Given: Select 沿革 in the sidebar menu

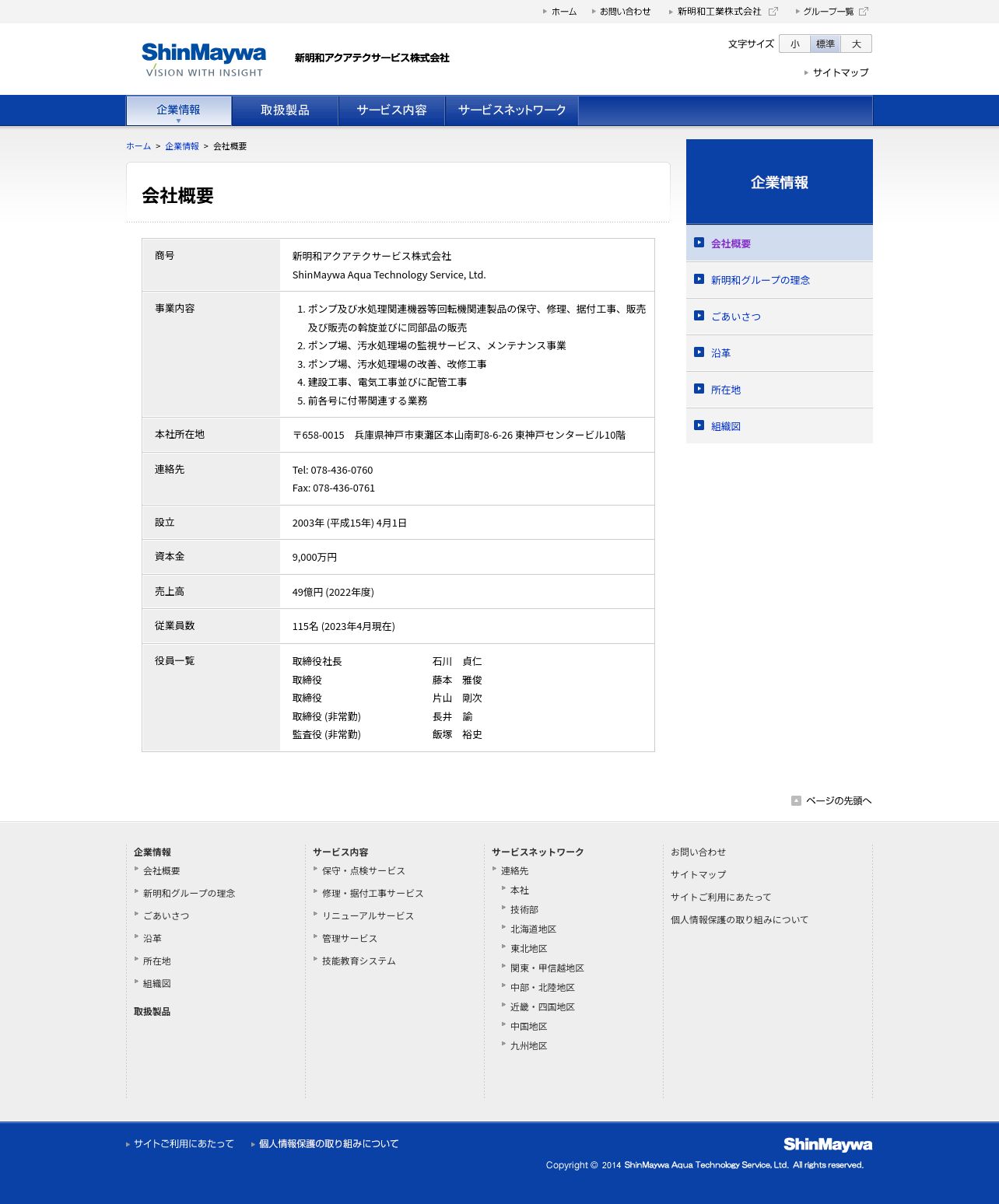Looking at the screenshot, I should tap(780, 353).
